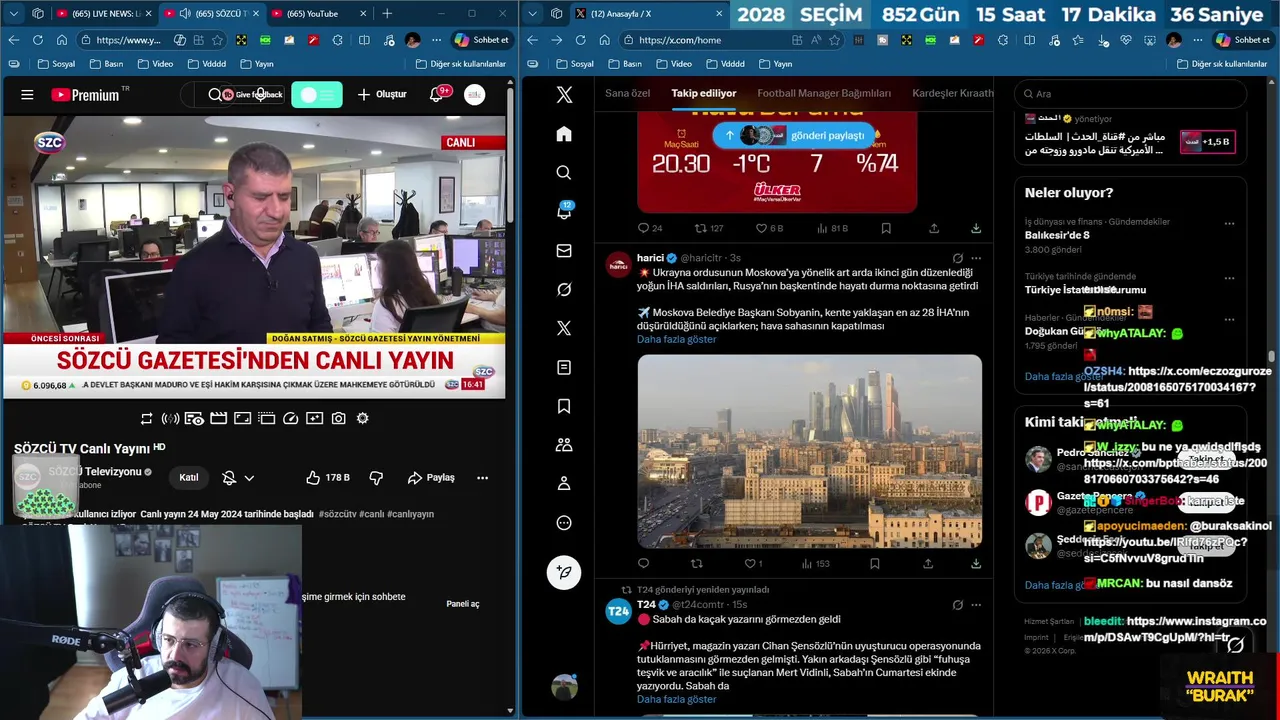1280x720 pixels.
Task: Open X Messages envelope icon
Action: coord(564,251)
